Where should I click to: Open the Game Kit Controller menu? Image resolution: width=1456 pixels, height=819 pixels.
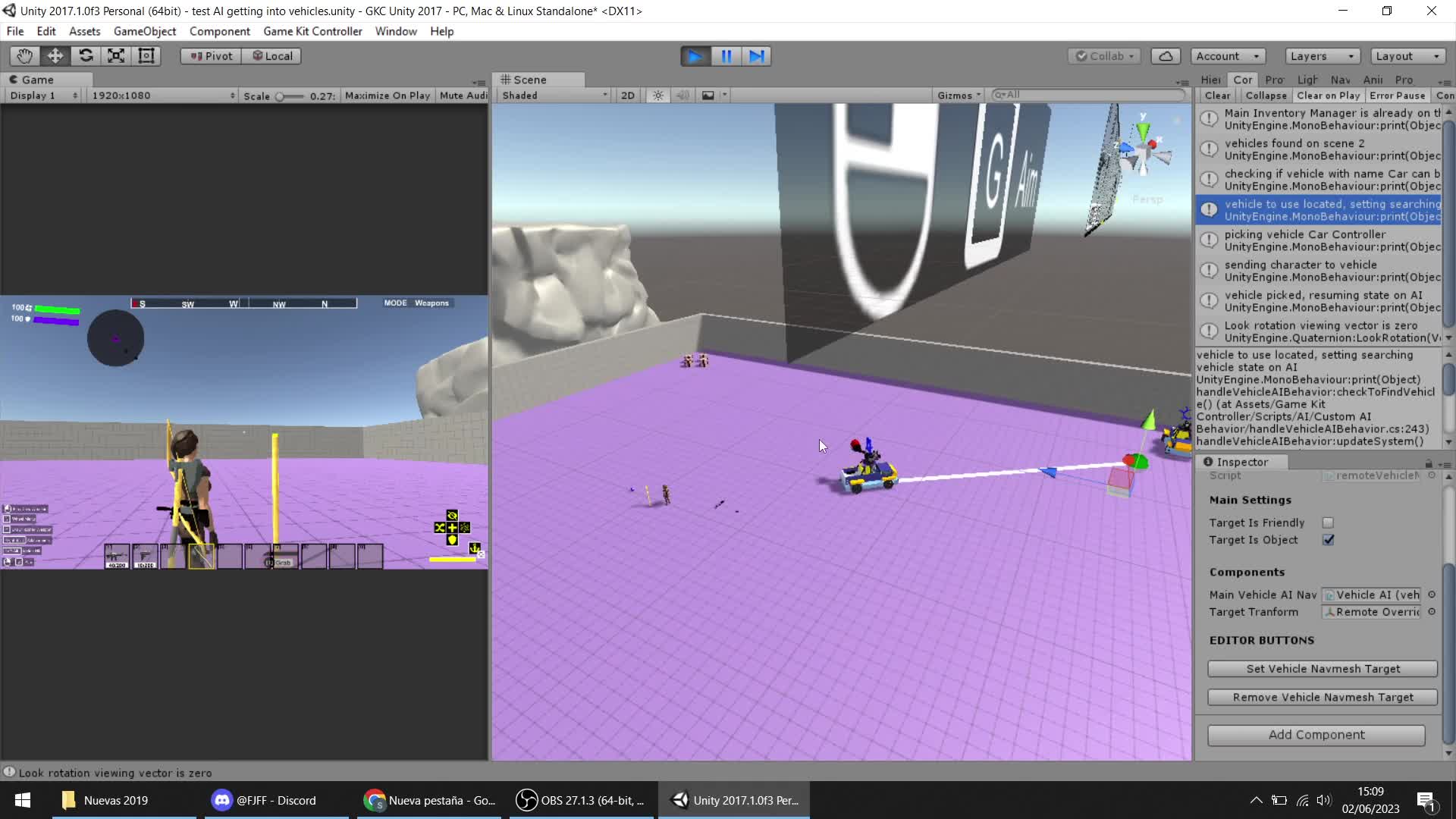312,31
